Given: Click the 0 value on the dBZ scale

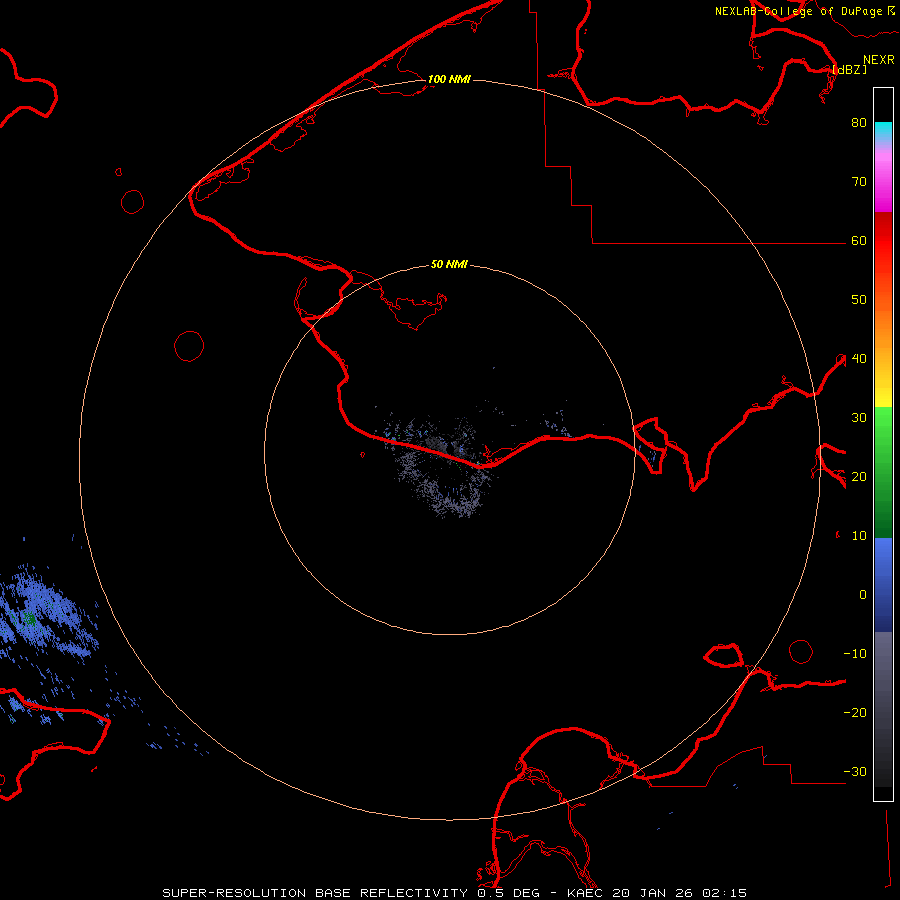Looking at the screenshot, I should click(863, 595).
